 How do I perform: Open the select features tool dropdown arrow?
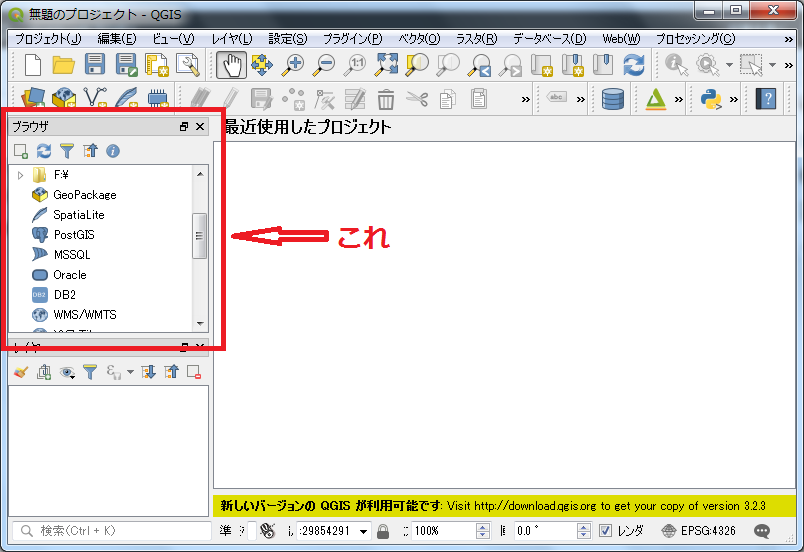(x=772, y=65)
